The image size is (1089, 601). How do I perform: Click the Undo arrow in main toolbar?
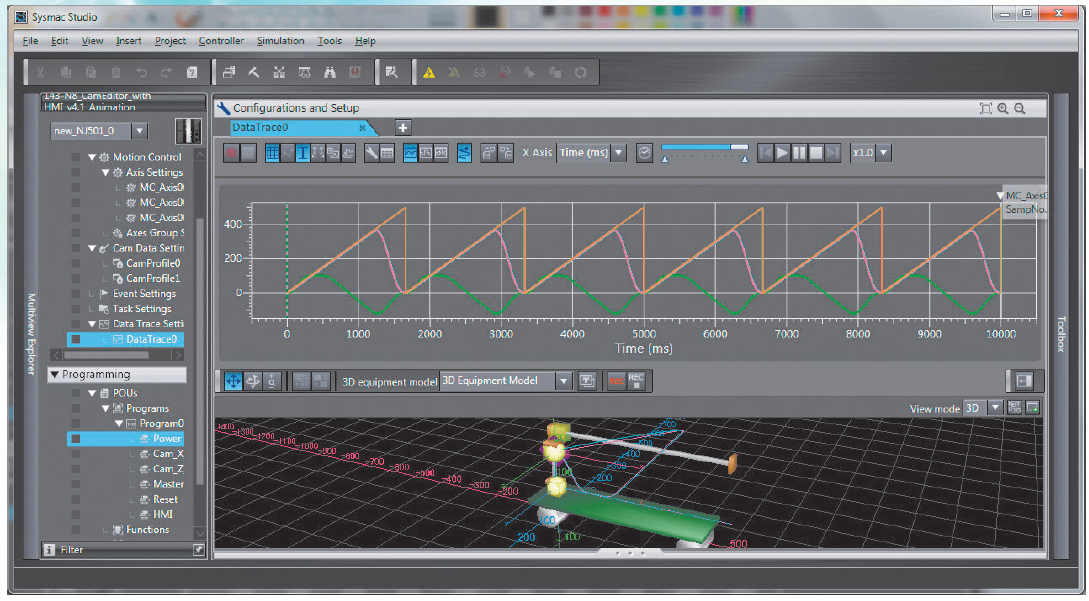(x=142, y=72)
